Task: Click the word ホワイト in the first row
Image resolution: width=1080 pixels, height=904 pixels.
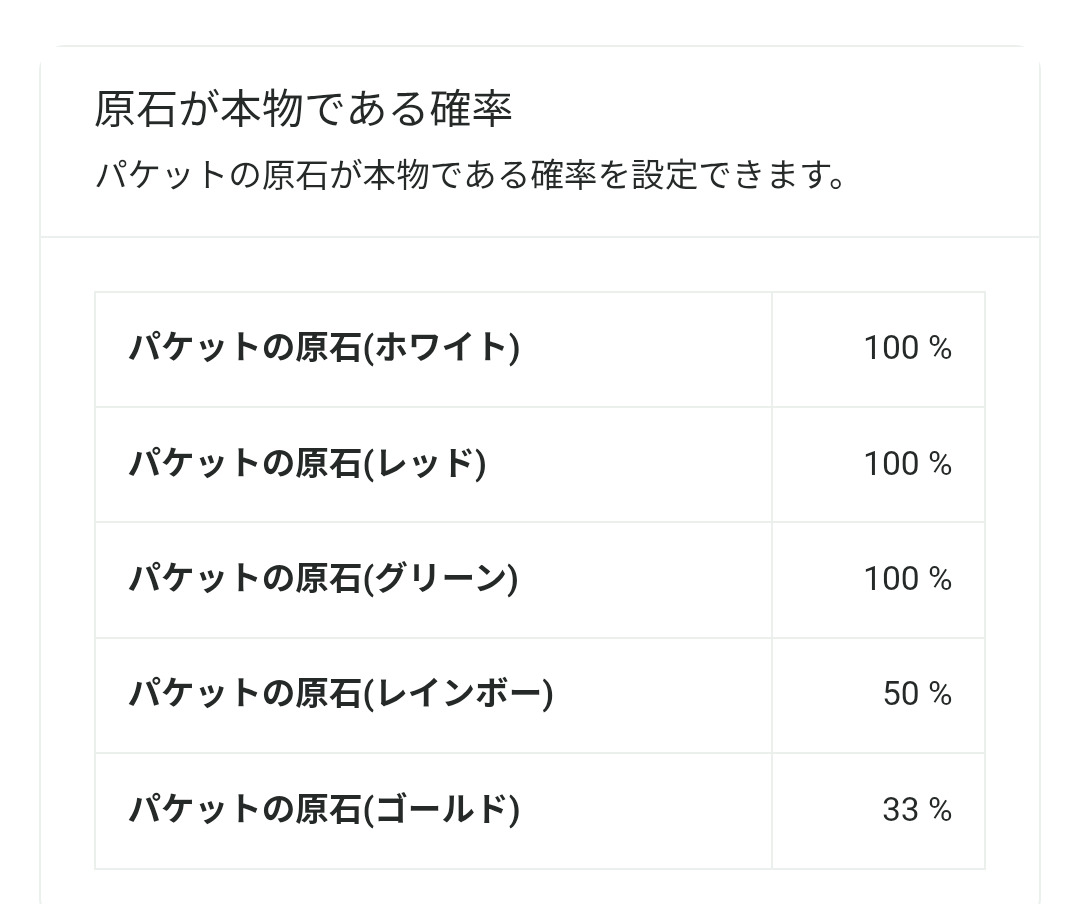Action: (x=442, y=349)
